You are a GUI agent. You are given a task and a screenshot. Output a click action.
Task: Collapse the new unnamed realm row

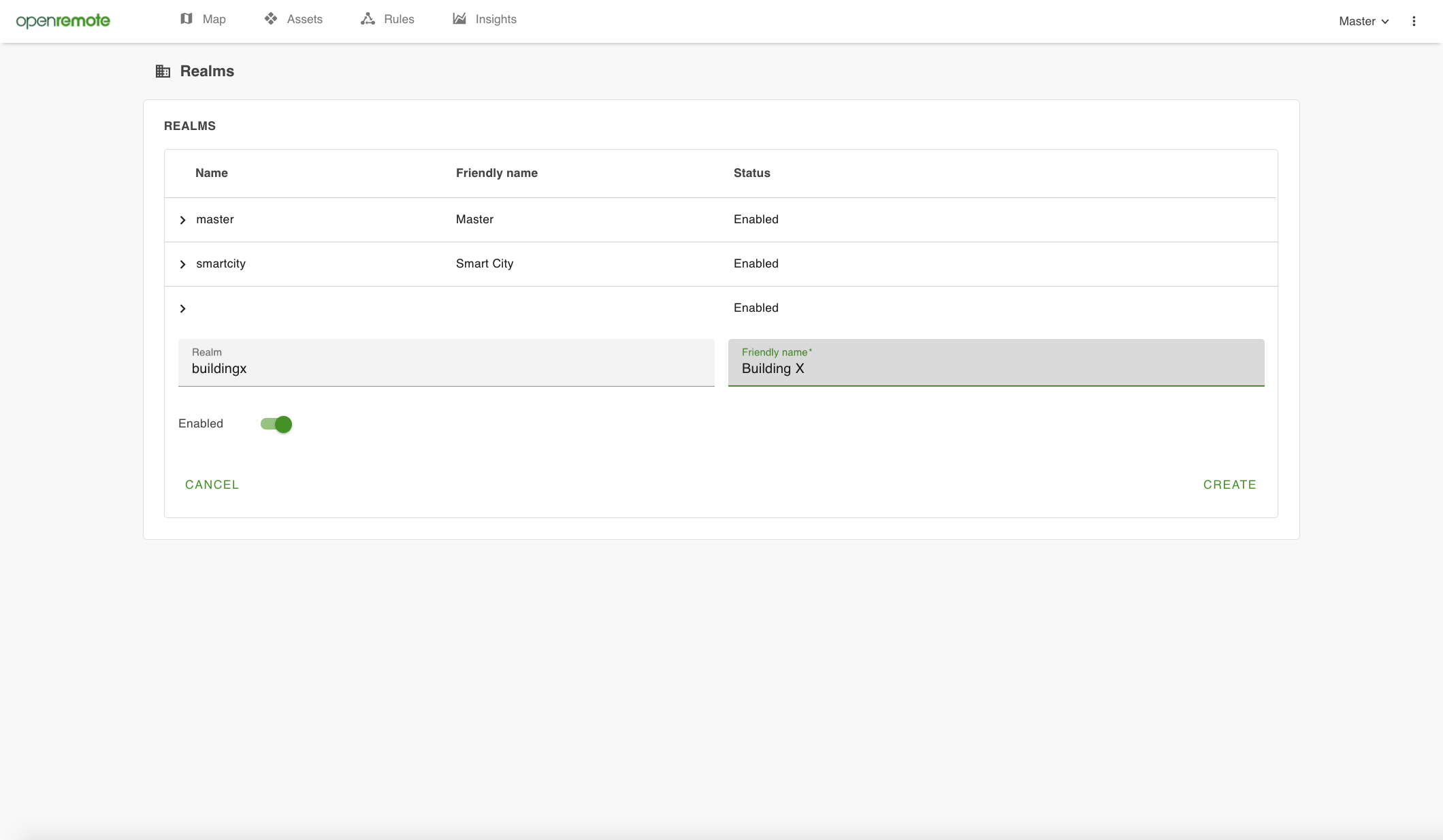tap(182, 308)
